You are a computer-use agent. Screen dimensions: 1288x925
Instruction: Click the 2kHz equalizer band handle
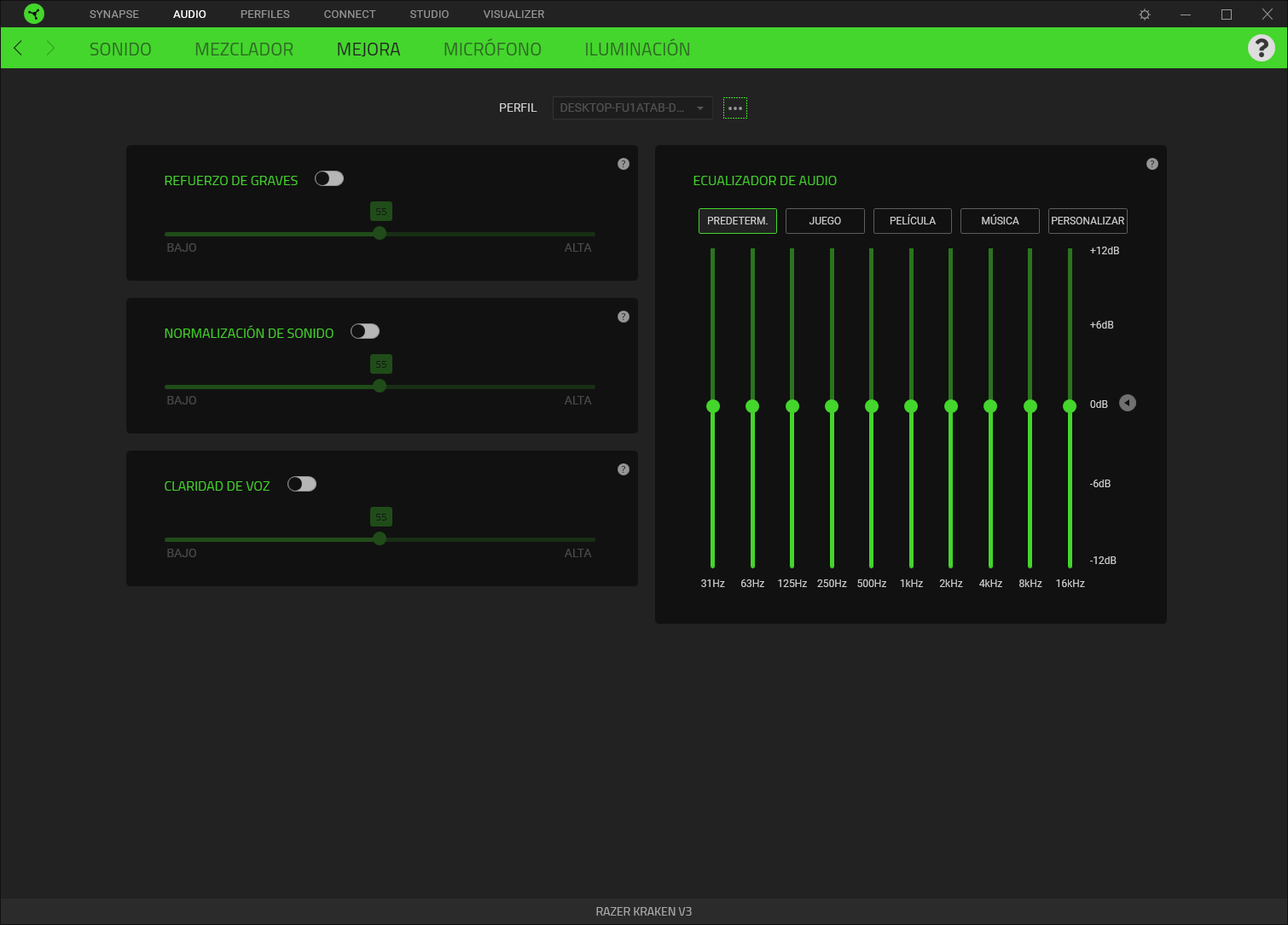951,406
